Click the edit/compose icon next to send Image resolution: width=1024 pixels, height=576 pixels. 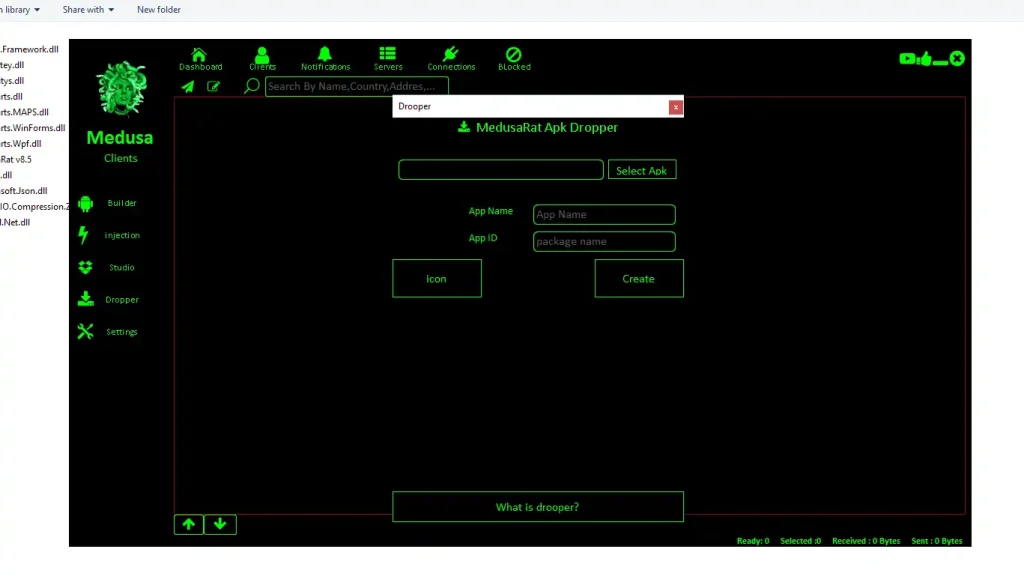point(214,86)
